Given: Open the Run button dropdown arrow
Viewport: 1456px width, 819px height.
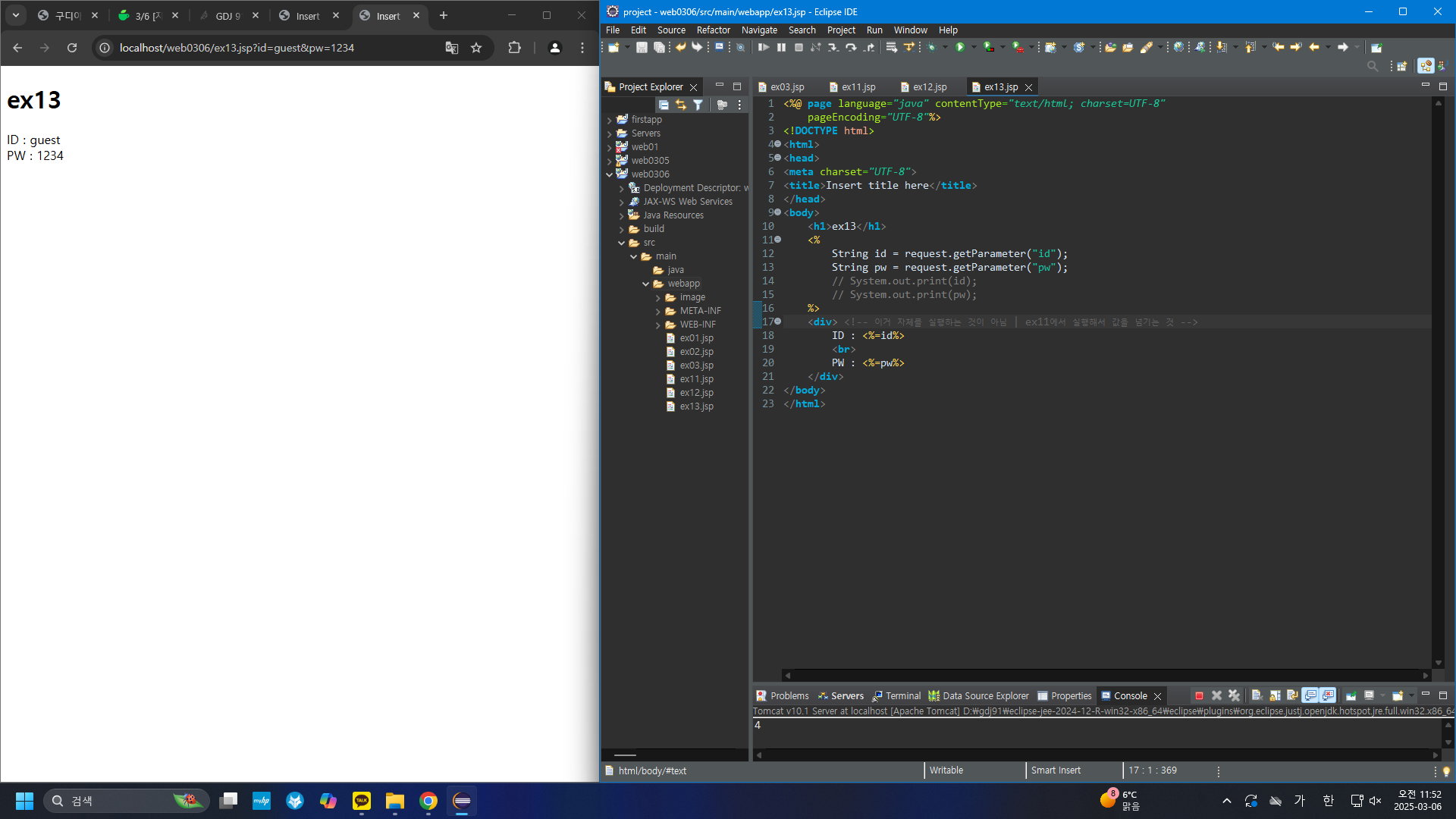Looking at the screenshot, I should point(973,47).
